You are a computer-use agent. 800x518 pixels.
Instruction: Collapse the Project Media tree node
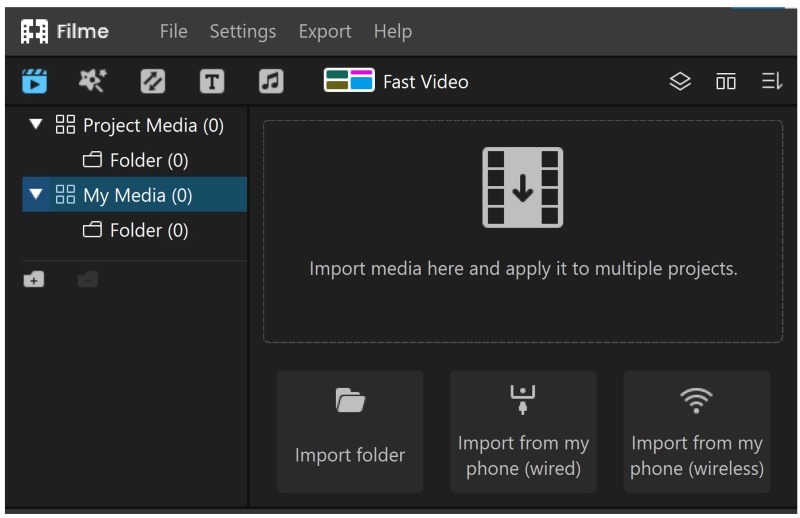coord(35,124)
